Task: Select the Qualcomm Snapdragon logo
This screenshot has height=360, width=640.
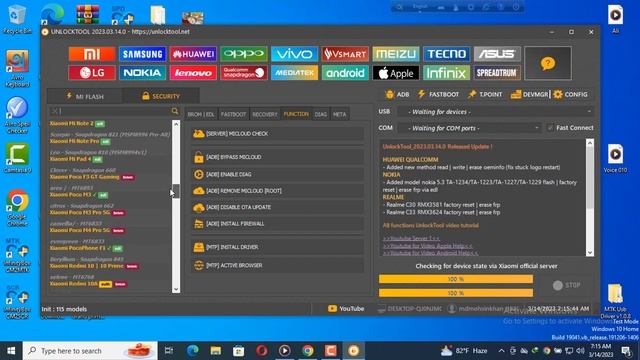Action: pos(244,73)
